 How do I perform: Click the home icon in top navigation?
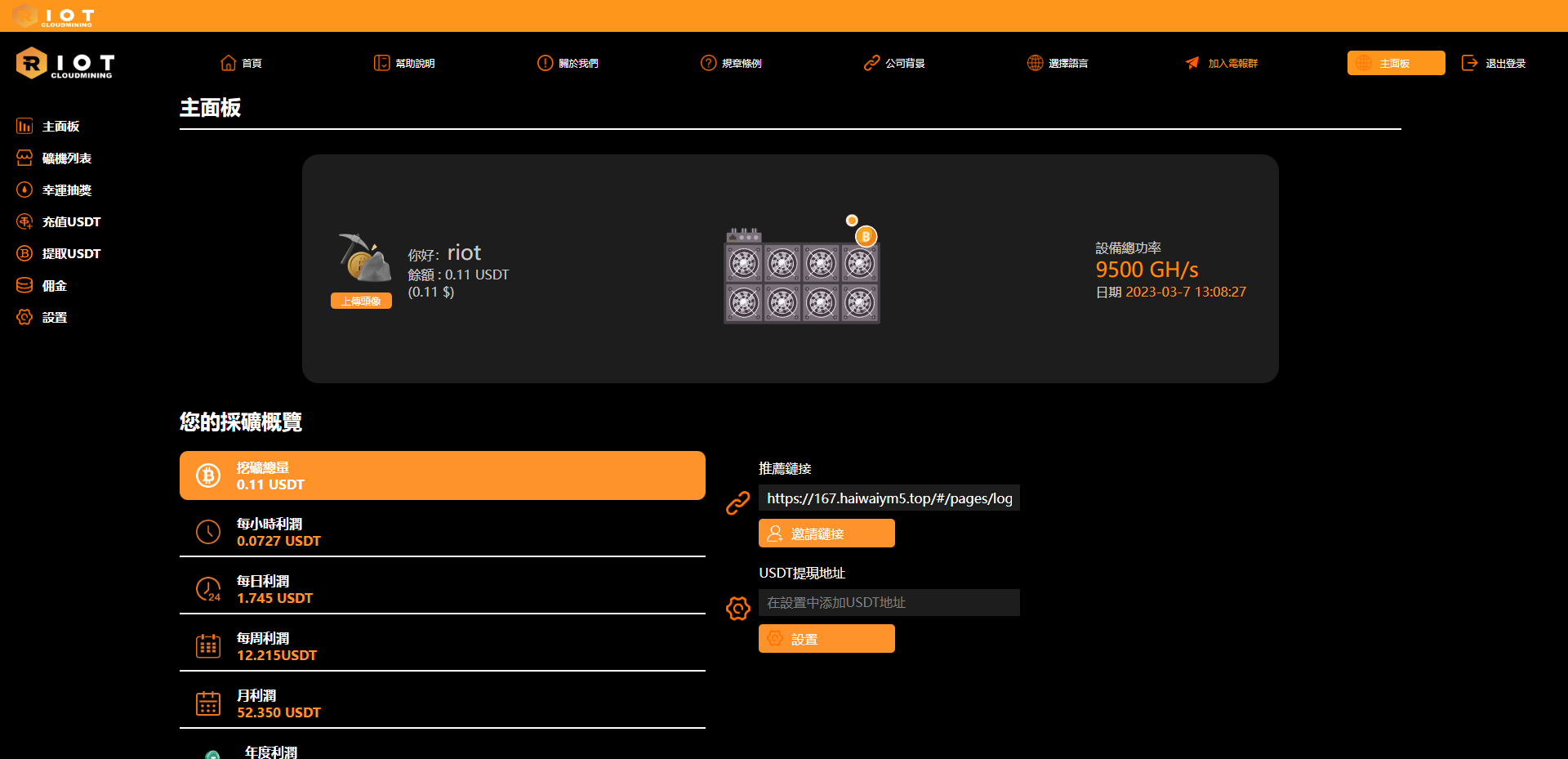228,63
